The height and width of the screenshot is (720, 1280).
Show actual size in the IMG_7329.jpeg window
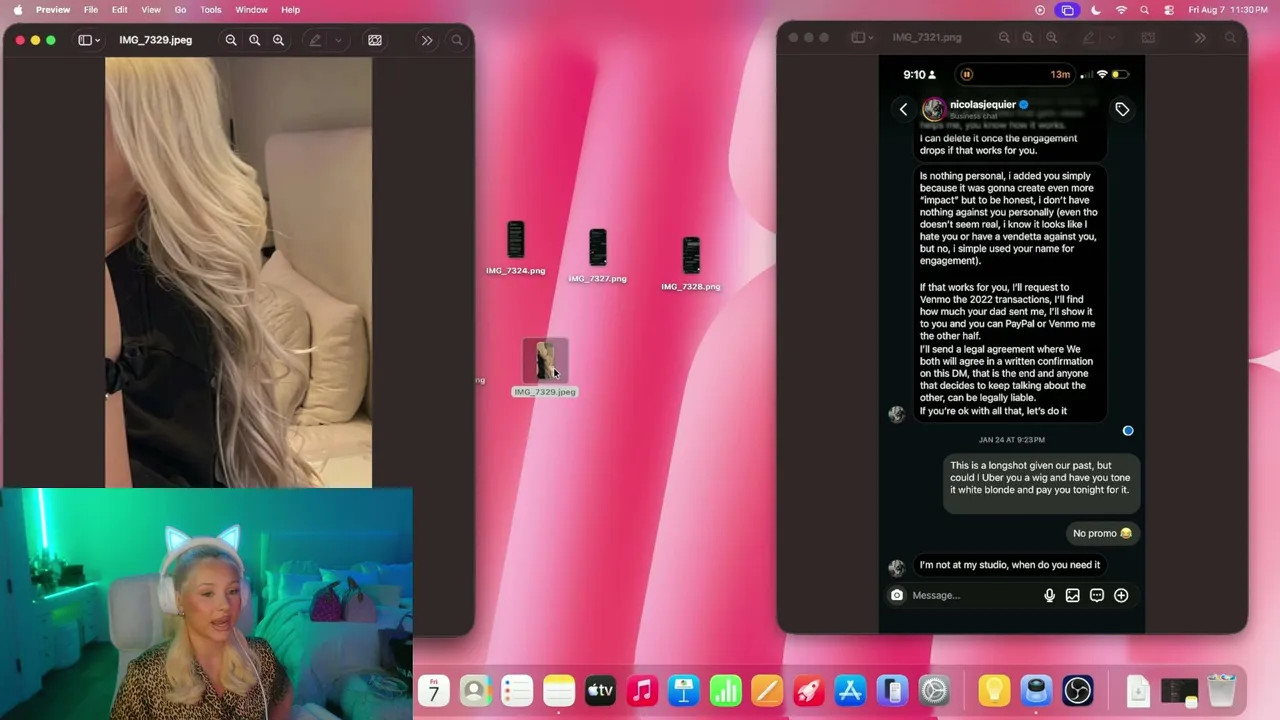[255, 40]
